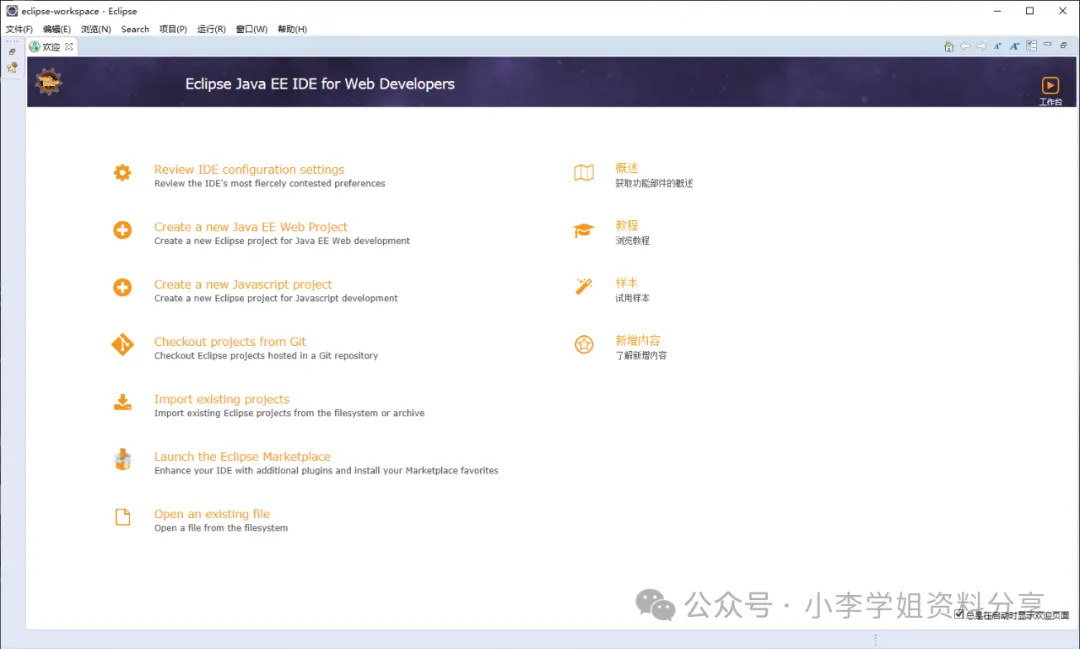Click the Restore icon in left trim bar

point(12,52)
